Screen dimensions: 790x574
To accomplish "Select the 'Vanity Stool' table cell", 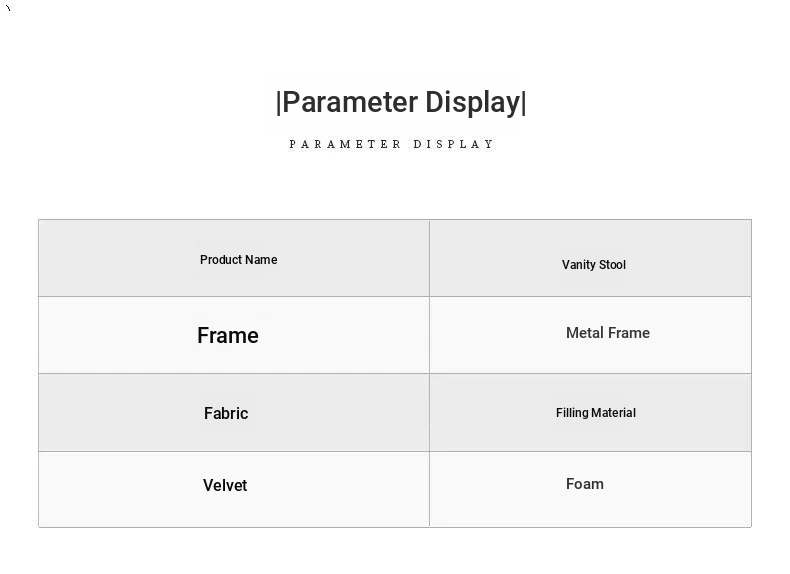I will [593, 265].
